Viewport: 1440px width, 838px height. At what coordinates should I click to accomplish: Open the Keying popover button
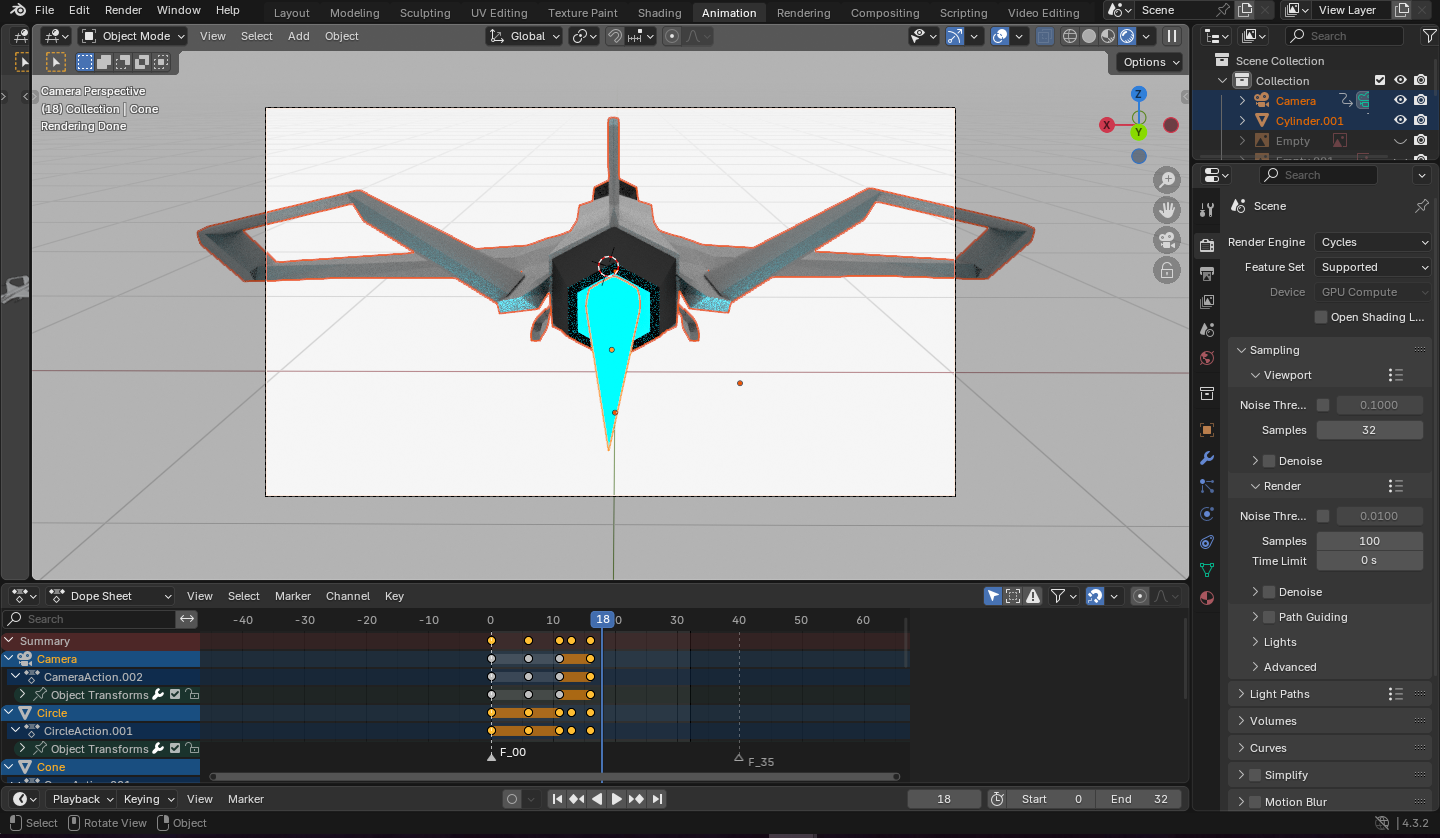pyautogui.click(x=148, y=799)
